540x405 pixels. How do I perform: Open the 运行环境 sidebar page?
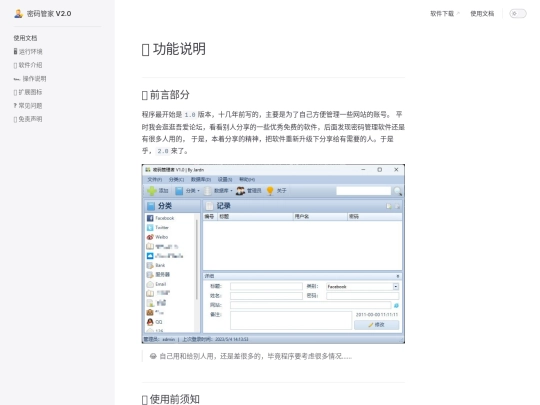click(28, 52)
